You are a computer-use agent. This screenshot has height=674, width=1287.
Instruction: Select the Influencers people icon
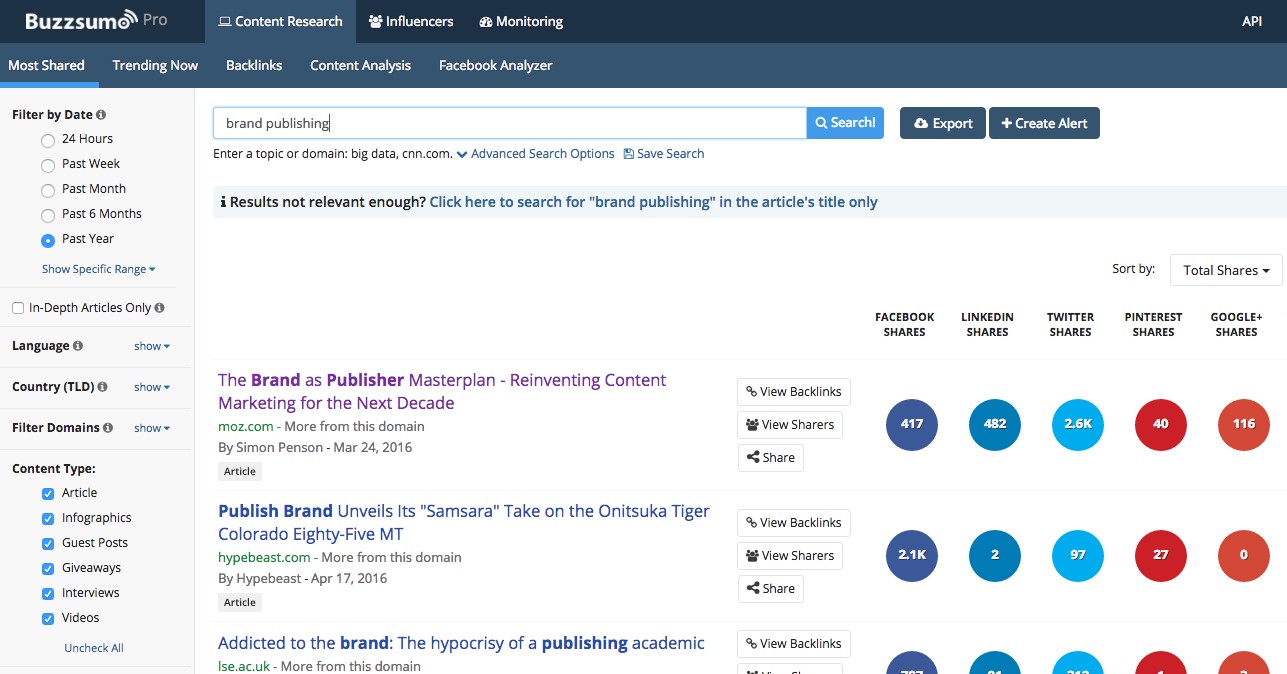coord(373,20)
